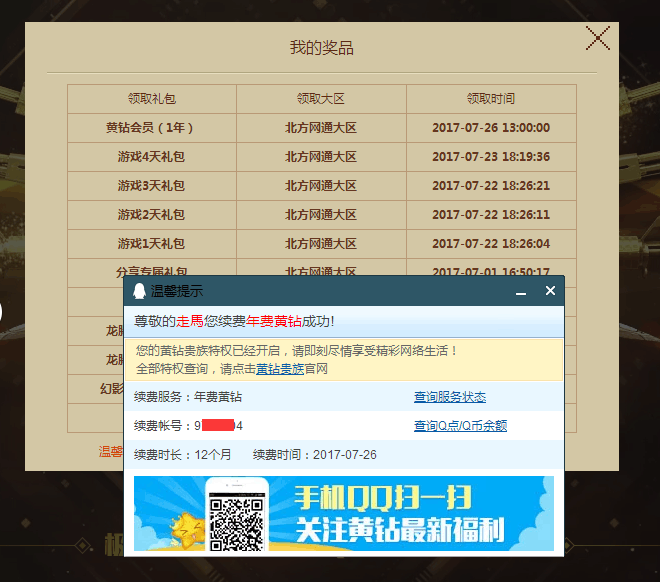The width and height of the screenshot is (660, 582).
Task: Click the 手机QQ扫一扫 promotional banner
Action: point(343,513)
